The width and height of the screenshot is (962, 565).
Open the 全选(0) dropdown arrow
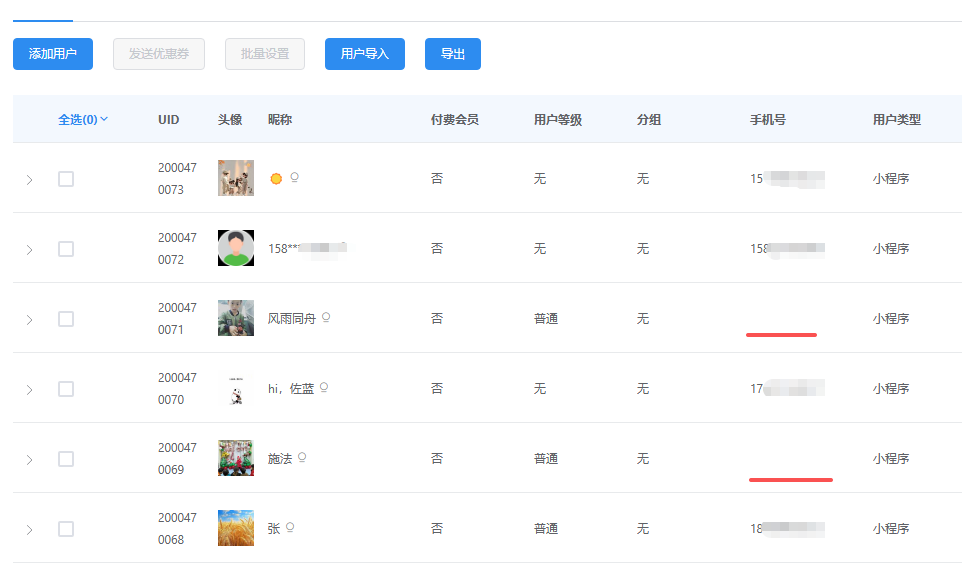105,119
